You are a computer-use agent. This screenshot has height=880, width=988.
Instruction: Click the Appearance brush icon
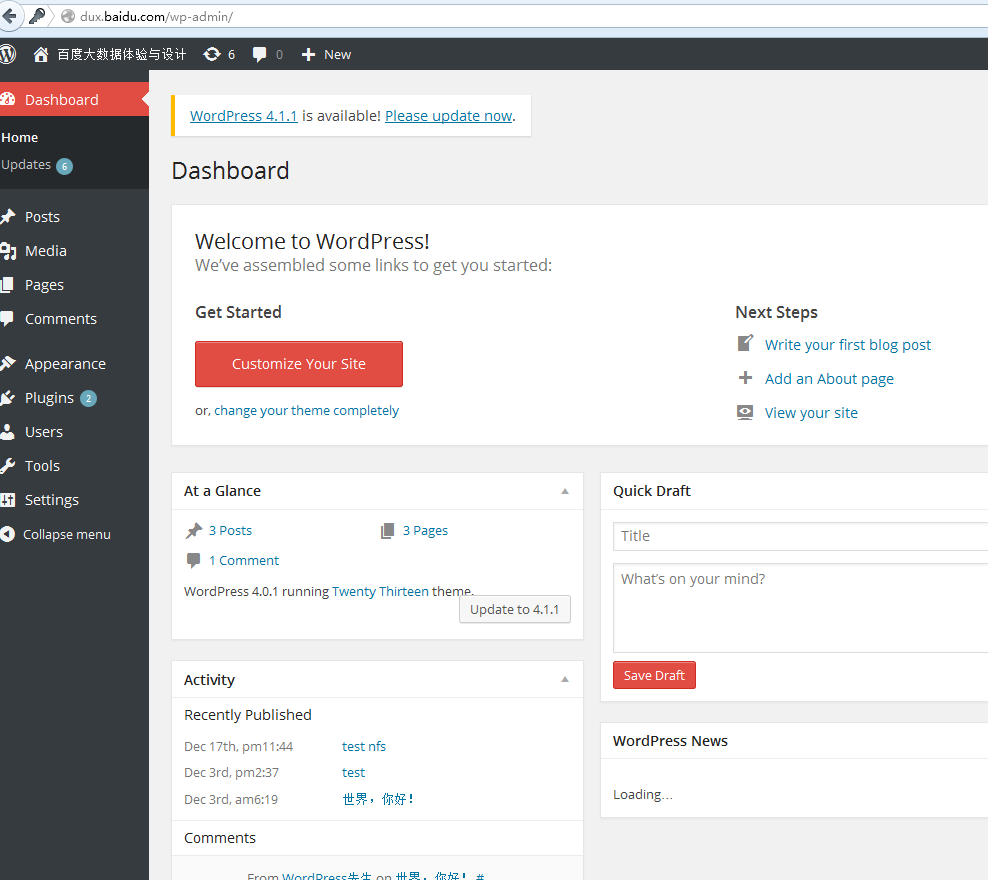[x=8, y=363]
